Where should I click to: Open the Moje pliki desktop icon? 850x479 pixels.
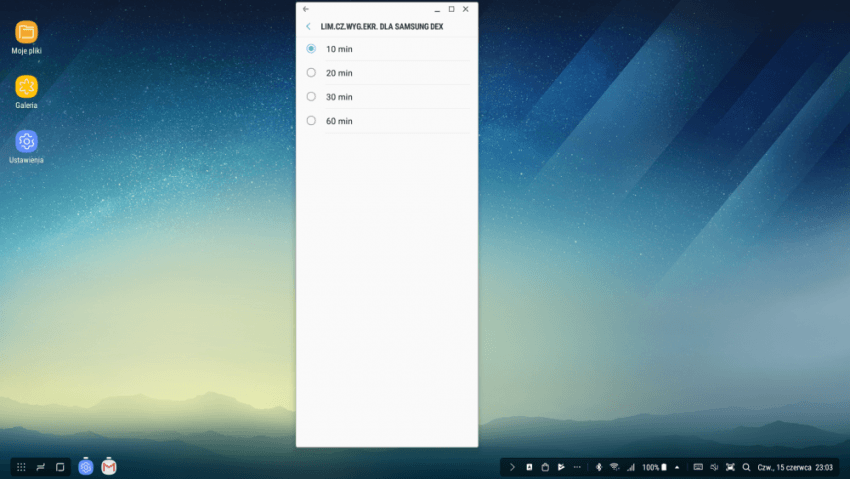[x=27, y=32]
